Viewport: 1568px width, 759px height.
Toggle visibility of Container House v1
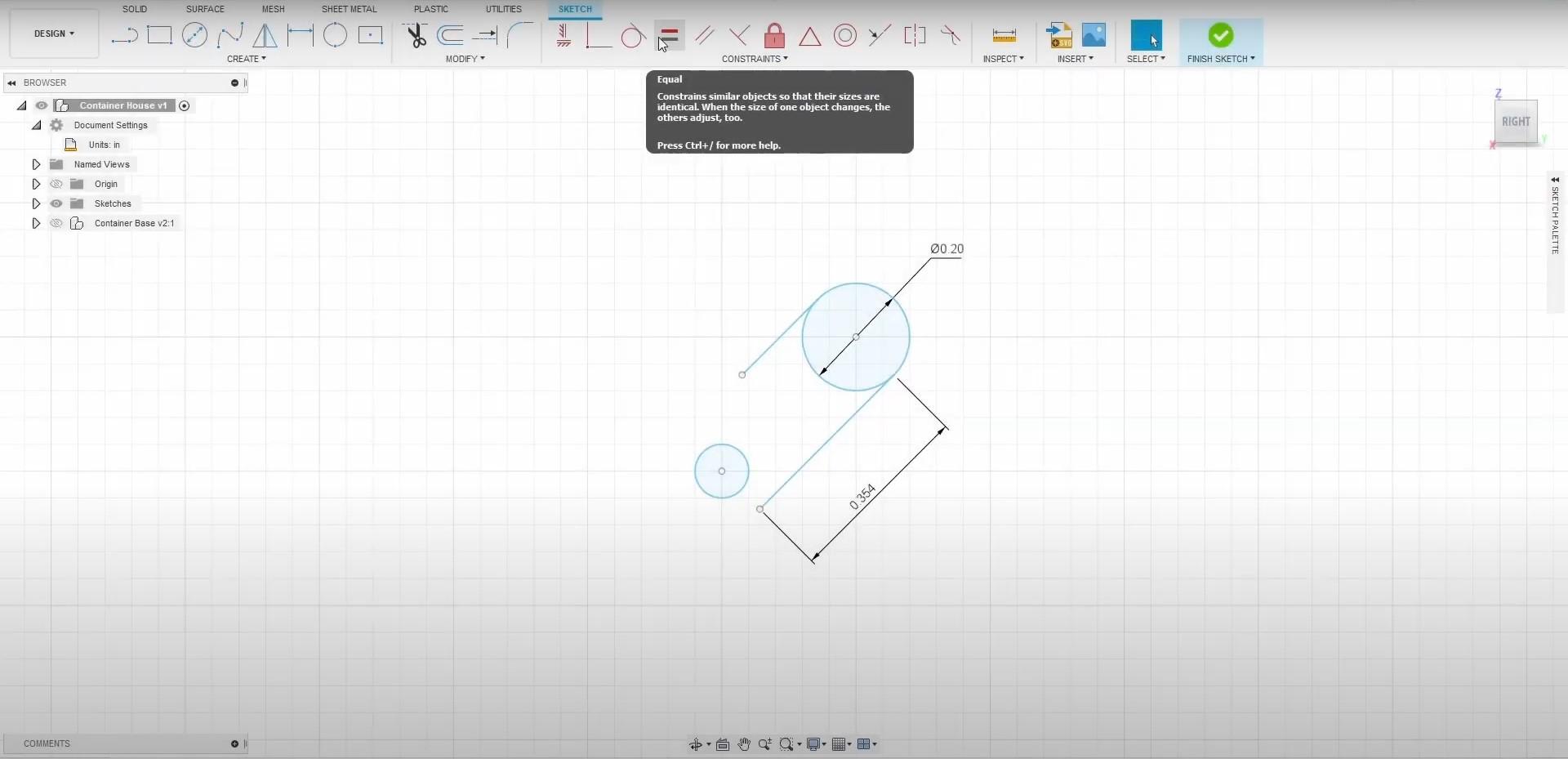[x=42, y=105]
